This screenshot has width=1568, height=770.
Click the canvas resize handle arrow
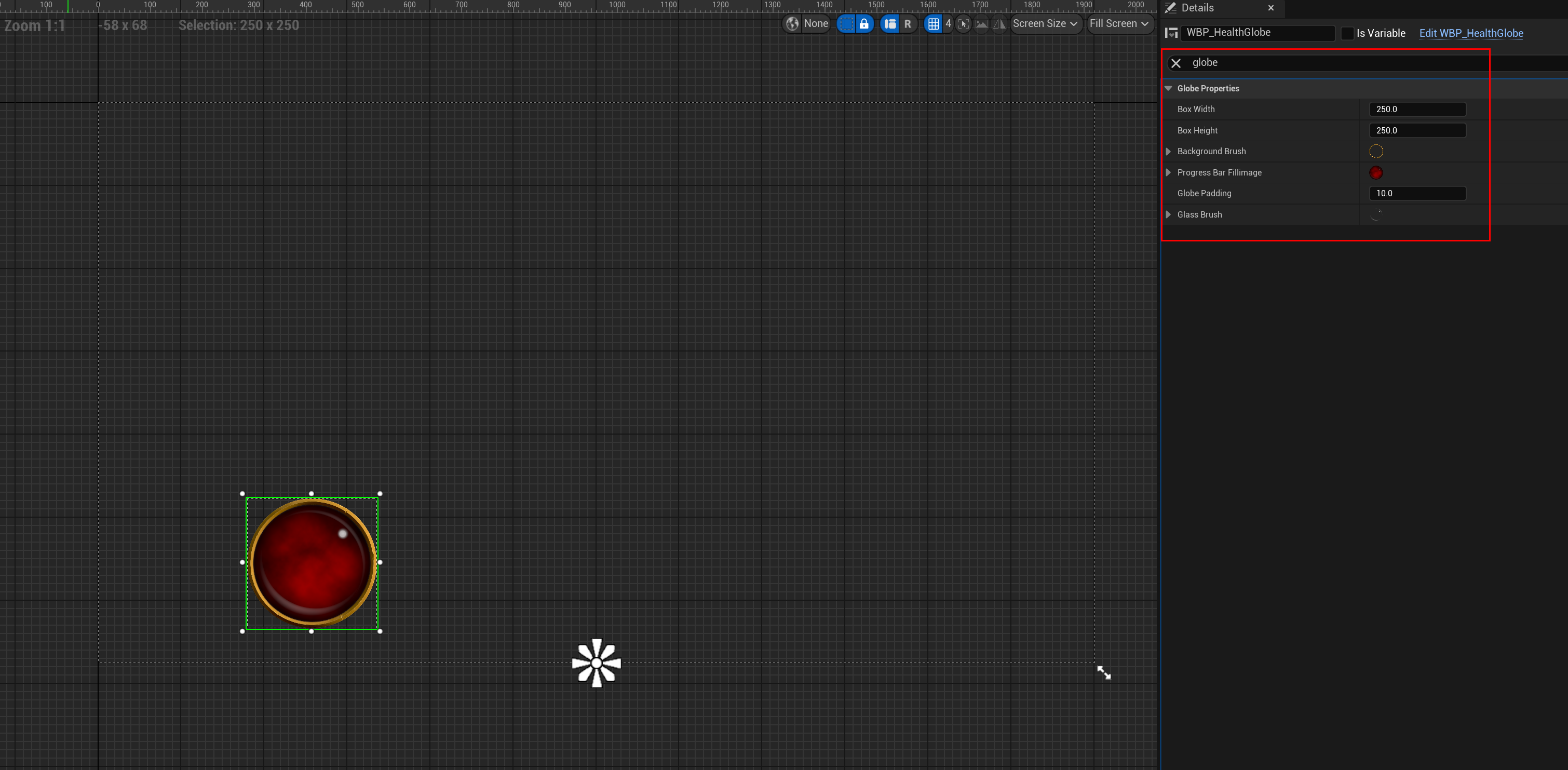[1103, 672]
